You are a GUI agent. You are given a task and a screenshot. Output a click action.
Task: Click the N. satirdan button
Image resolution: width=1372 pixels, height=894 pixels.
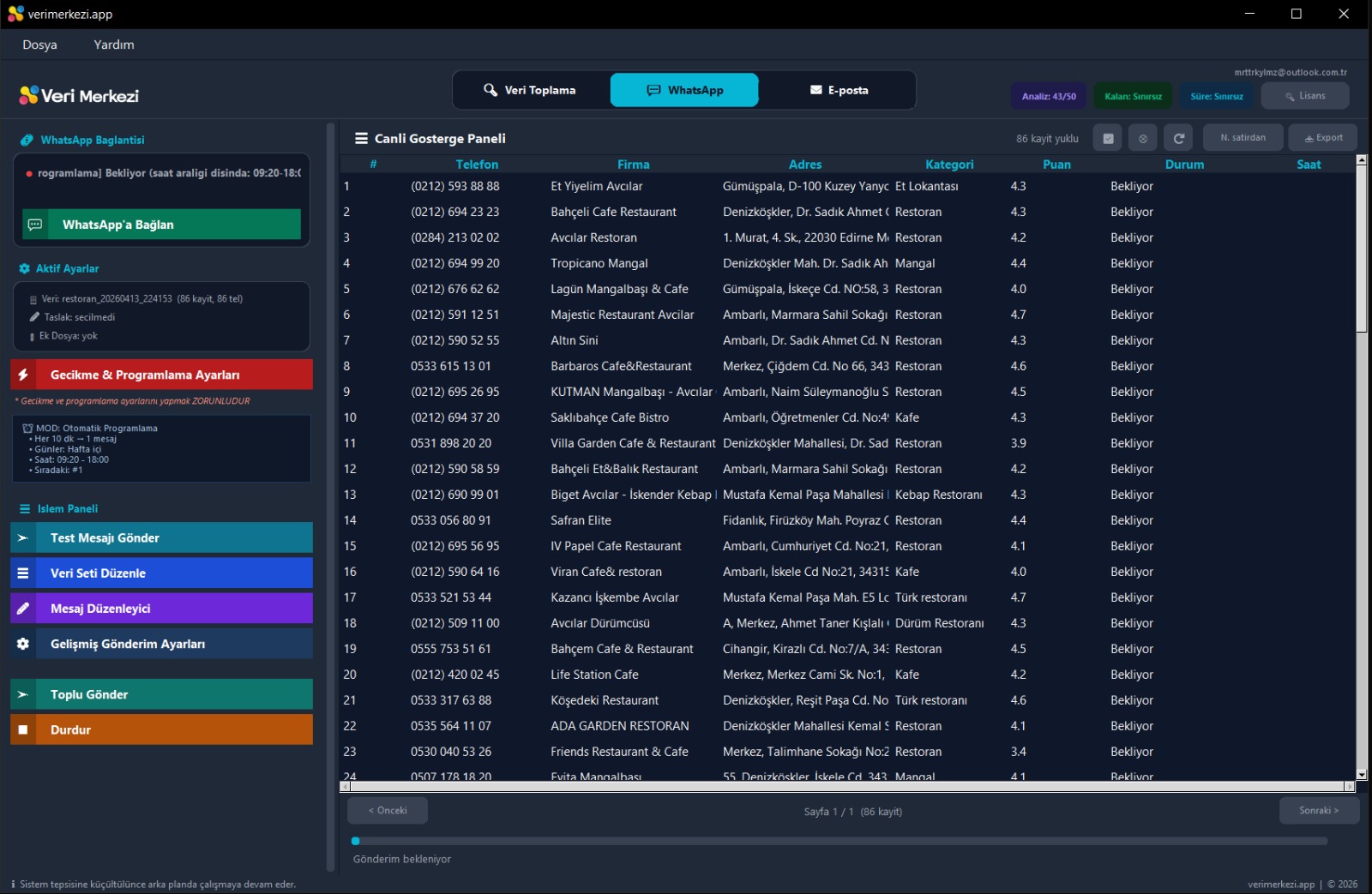click(1243, 138)
